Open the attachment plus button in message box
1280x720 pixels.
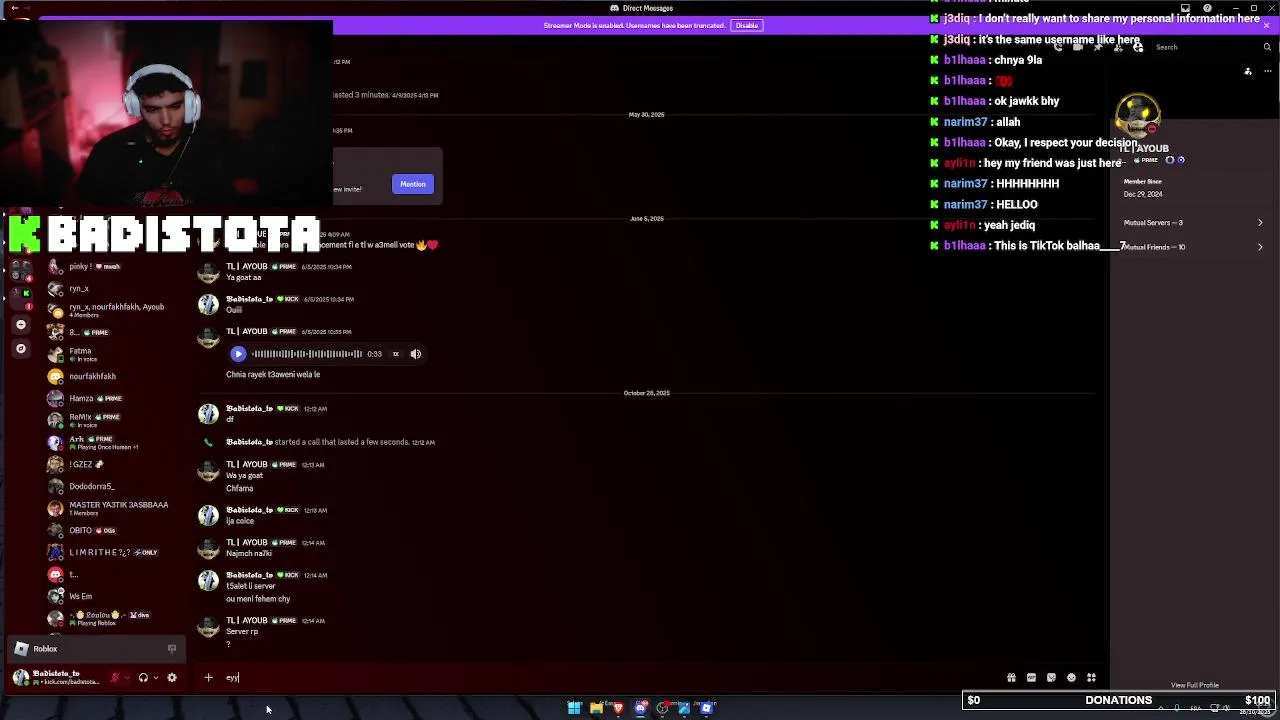pyautogui.click(x=208, y=678)
